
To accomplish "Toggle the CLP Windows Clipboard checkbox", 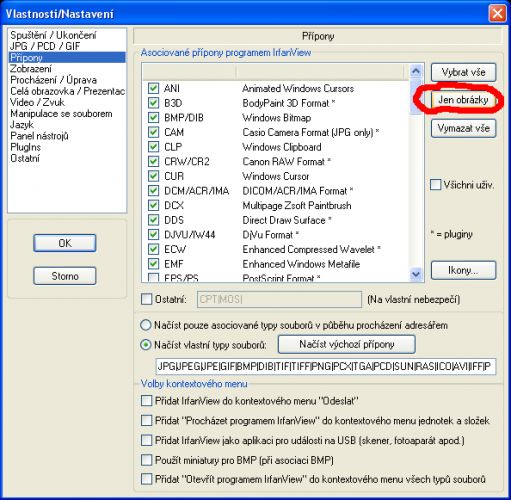I will coord(153,147).
